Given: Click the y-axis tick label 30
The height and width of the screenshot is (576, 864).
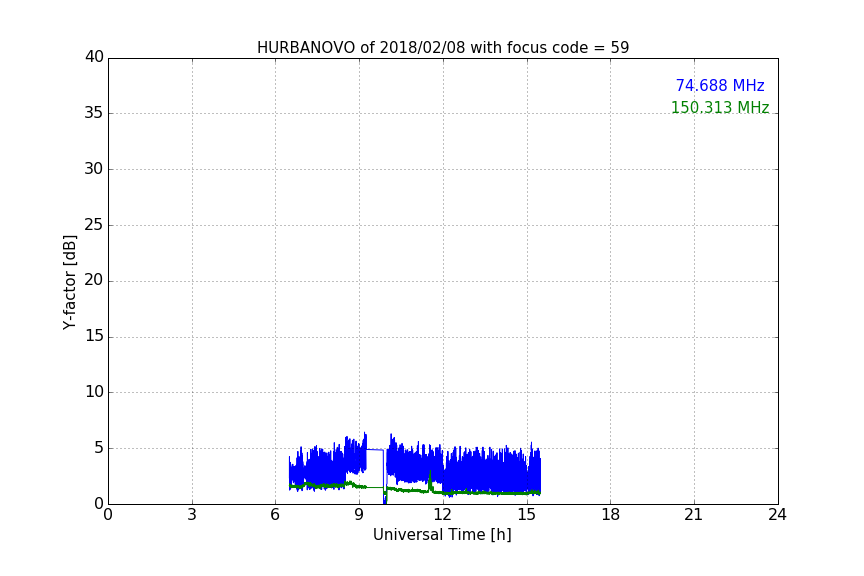Looking at the screenshot, I should [94, 169].
